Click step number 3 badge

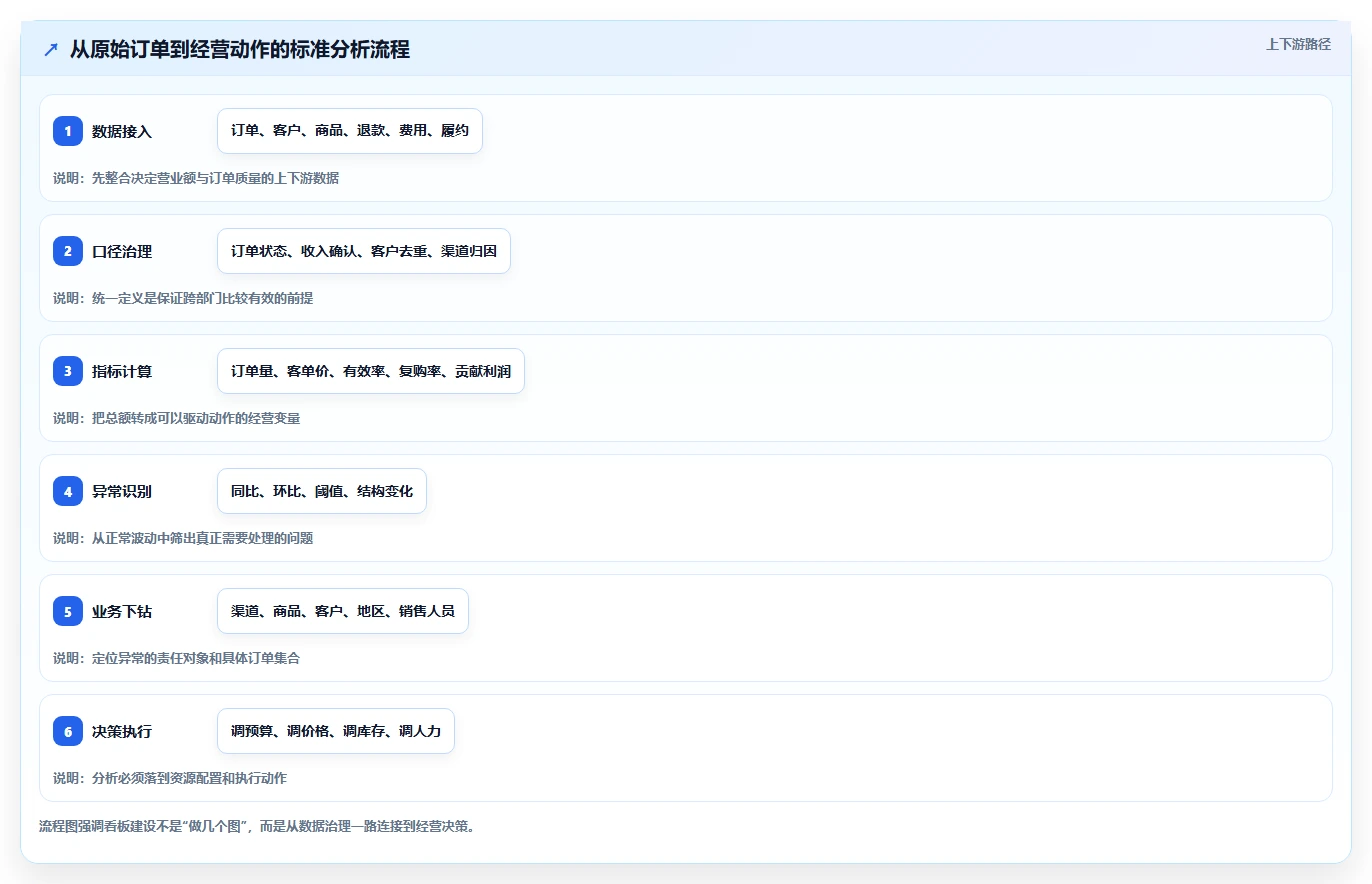pos(68,371)
